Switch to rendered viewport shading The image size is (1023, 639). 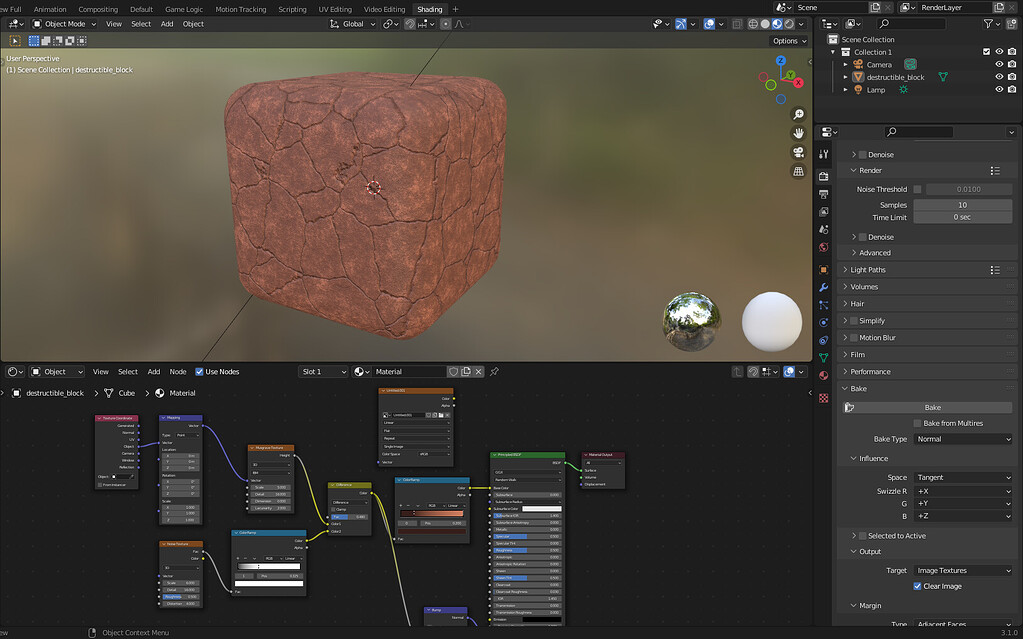789,23
